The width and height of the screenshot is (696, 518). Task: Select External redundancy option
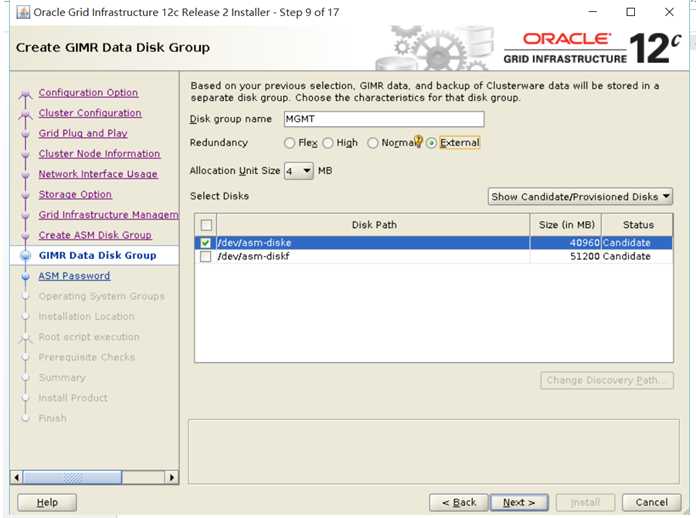point(431,143)
